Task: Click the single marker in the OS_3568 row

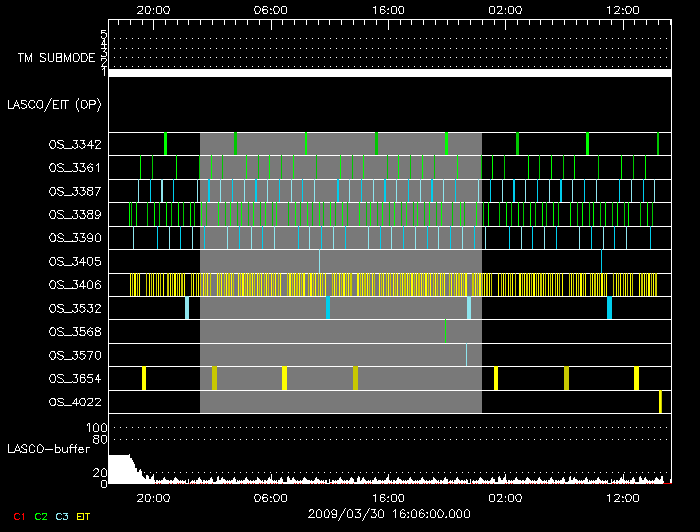Action: point(445,331)
